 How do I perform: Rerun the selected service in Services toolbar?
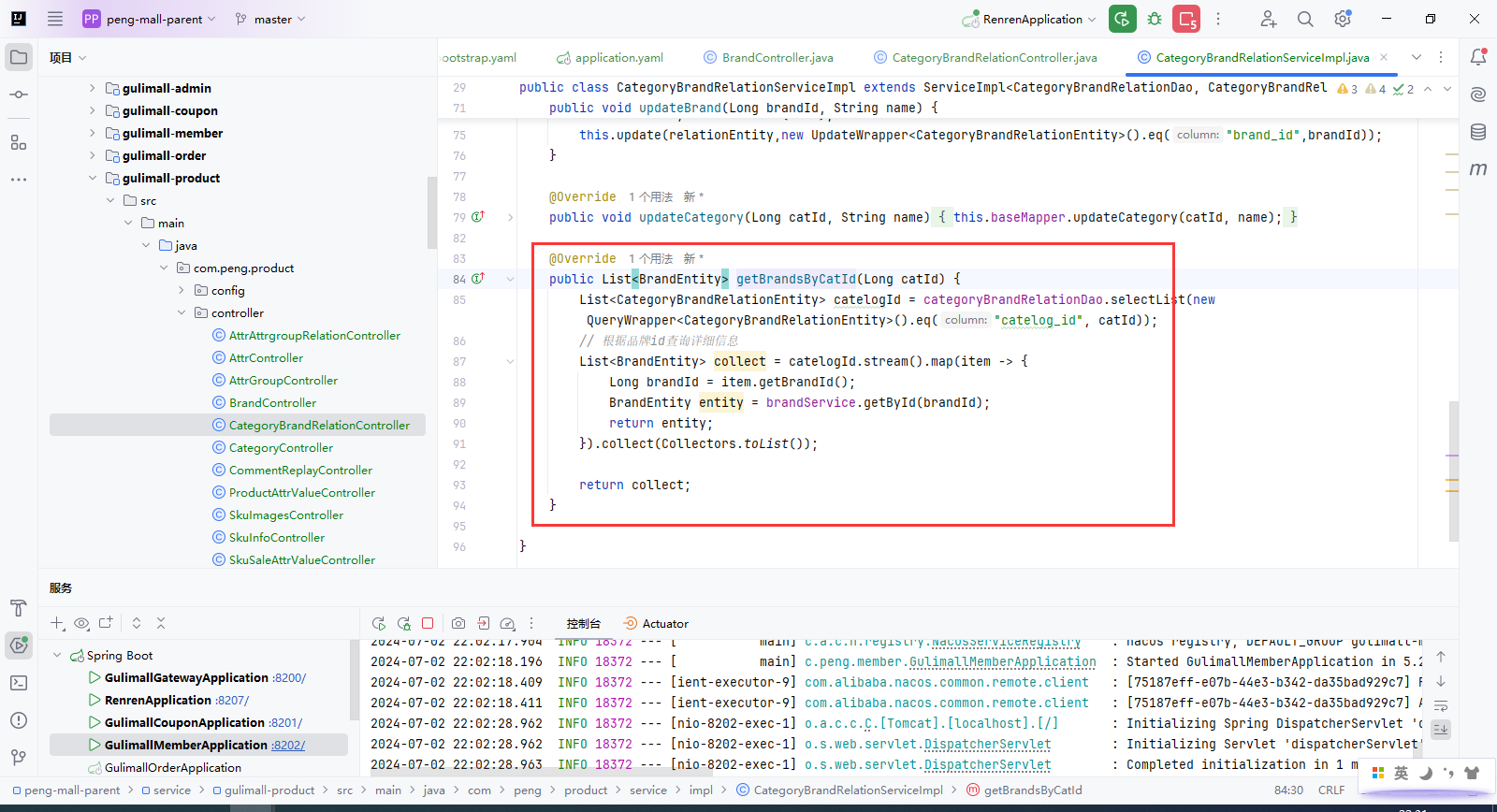pos(379,623)
